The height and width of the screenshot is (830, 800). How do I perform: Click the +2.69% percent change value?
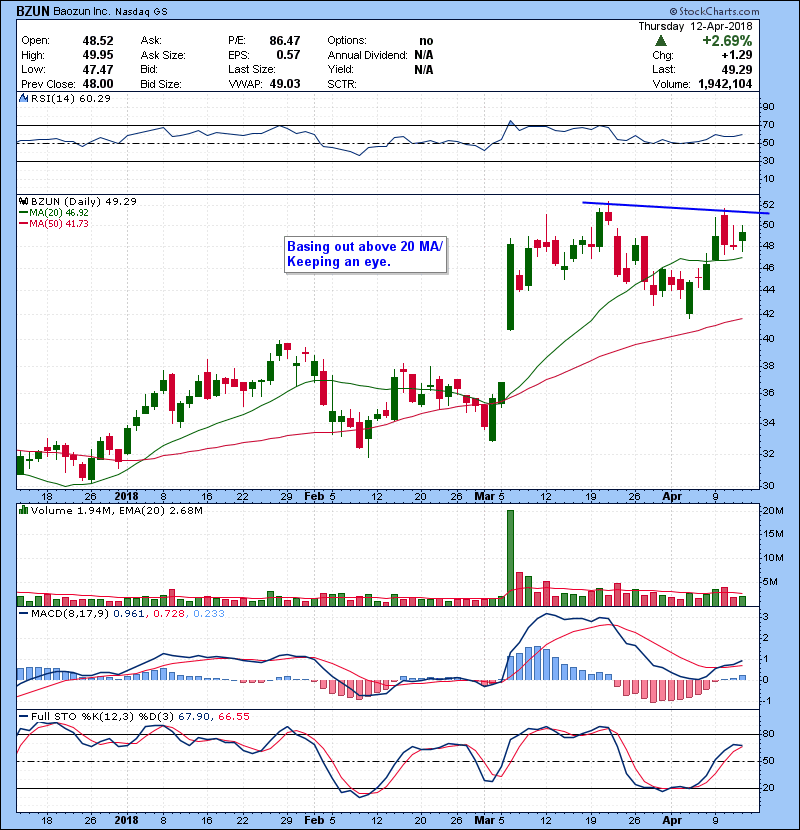click(x=727, y=41)
